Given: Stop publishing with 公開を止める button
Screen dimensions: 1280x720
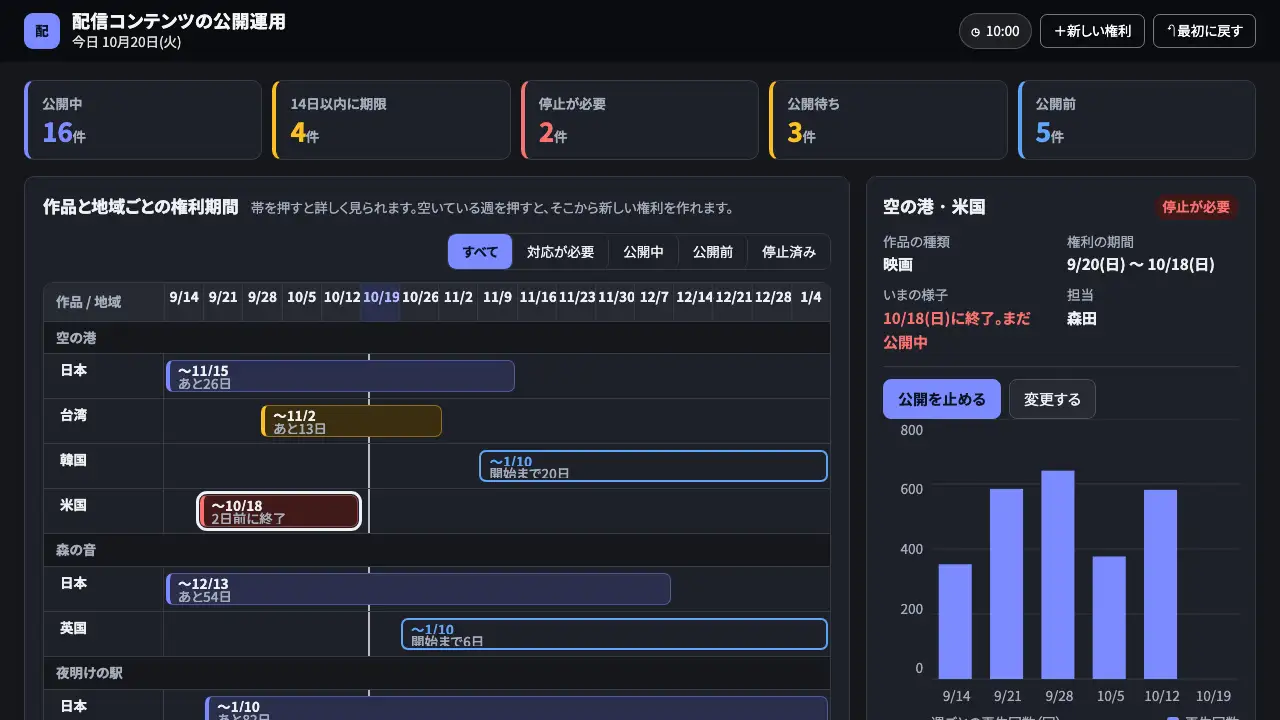Looking at the screenshot, I should coord(941,399).
